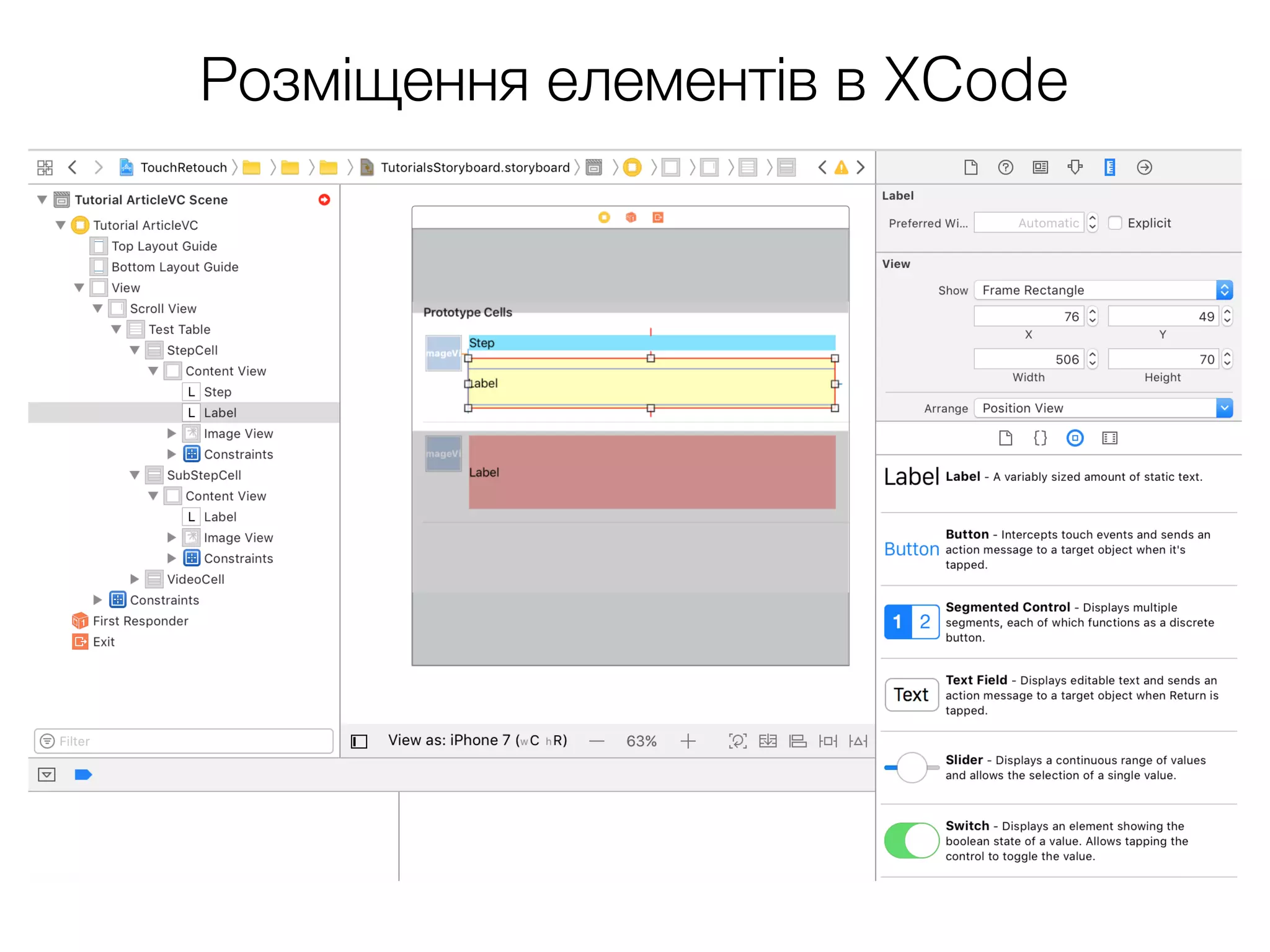Viewport: 1270px width, 952px height.
Task: Click the Preferred Width stepper
Action: (x=1093, y=223)
